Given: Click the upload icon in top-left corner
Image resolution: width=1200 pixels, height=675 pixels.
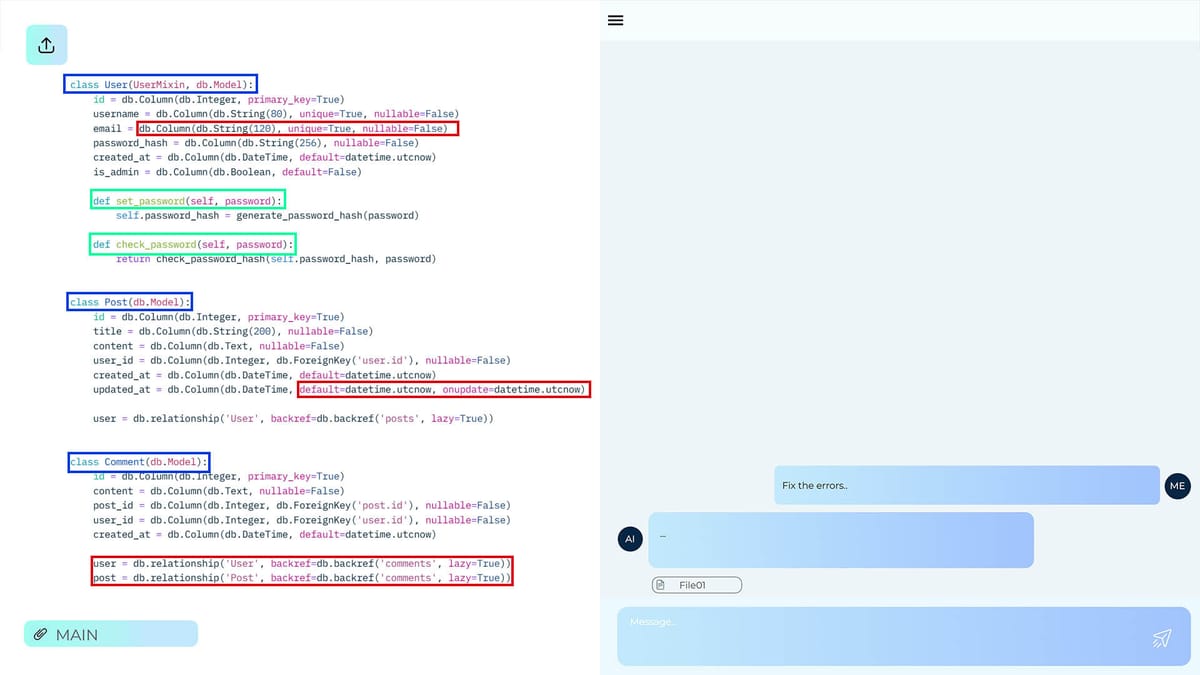Looking at the screenshot, I should pos(46,45).
